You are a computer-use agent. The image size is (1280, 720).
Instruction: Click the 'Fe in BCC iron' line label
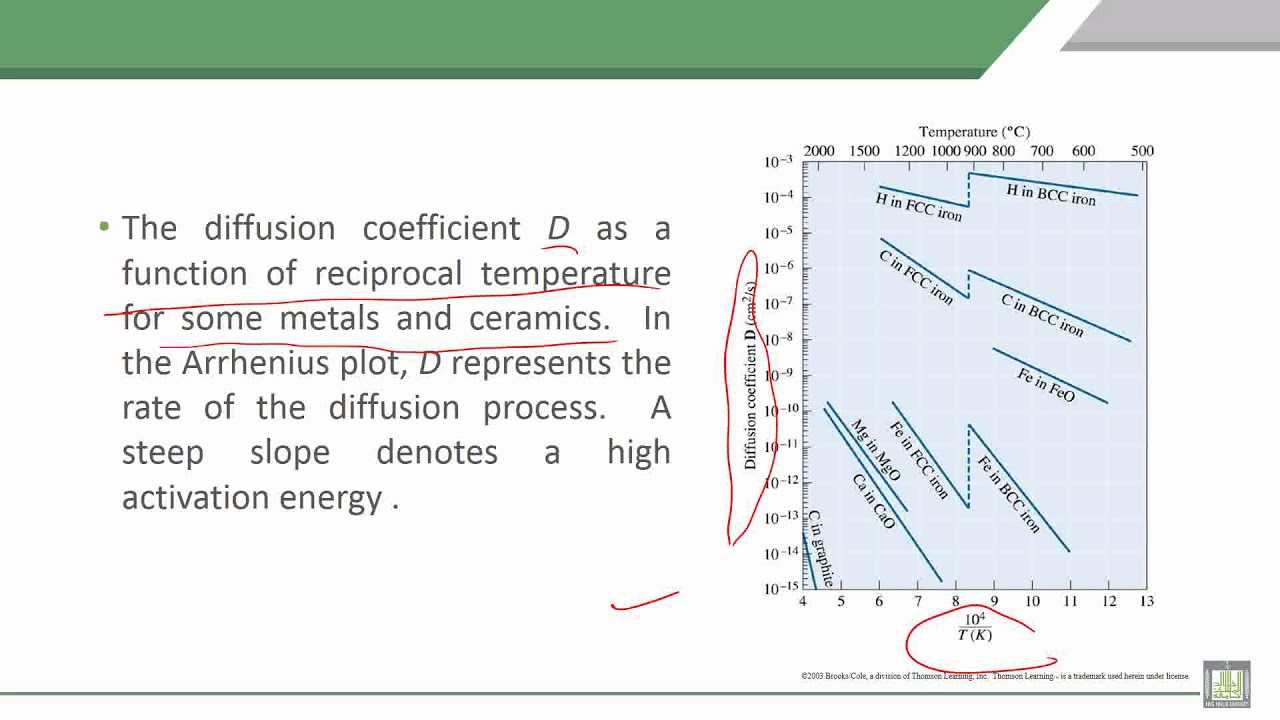[1008, 494]
